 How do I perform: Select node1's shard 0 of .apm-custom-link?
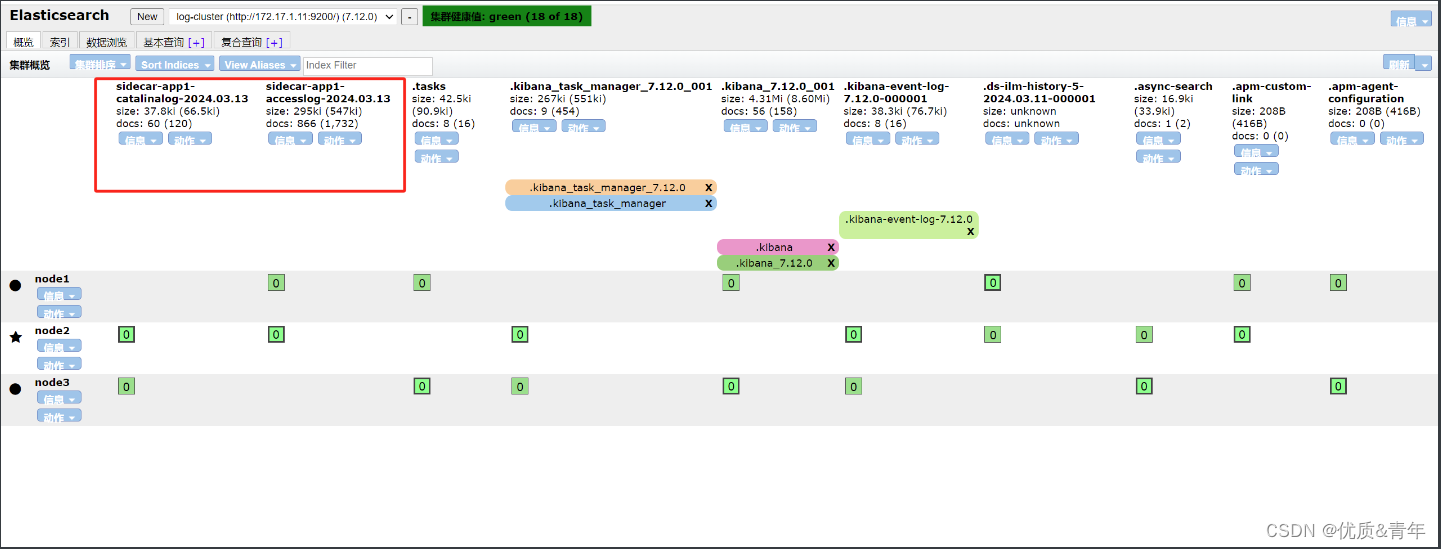pyautogui.click(x=1241, y=283)
